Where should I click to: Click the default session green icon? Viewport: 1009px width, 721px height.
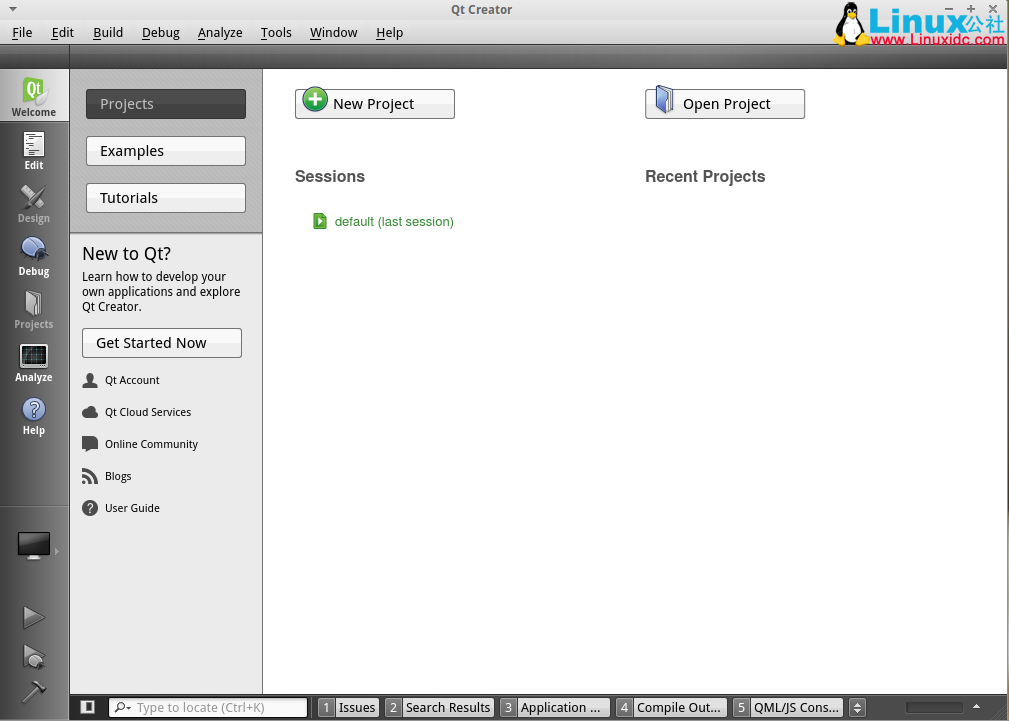320,221
